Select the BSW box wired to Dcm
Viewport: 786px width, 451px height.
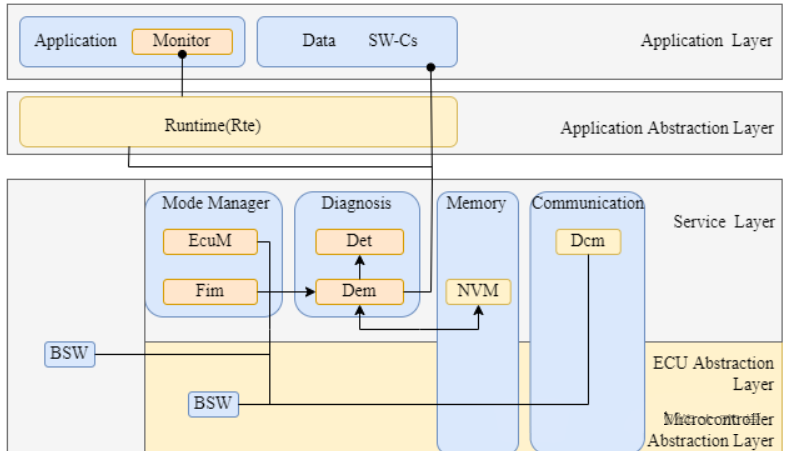[x=213, y=404]
